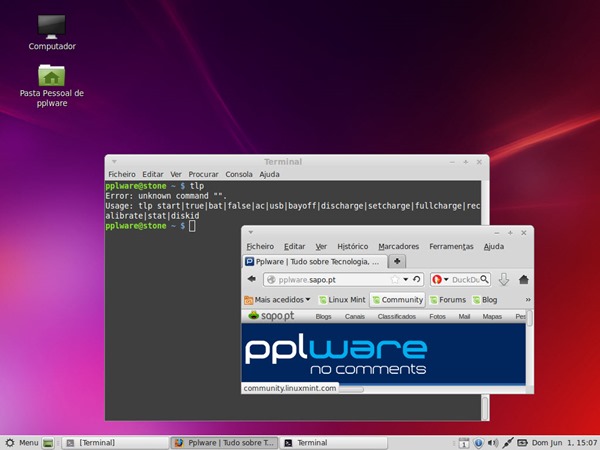Go to Firefox home page icon
This screenshot has width=600, height=450.
click(523, 280)
